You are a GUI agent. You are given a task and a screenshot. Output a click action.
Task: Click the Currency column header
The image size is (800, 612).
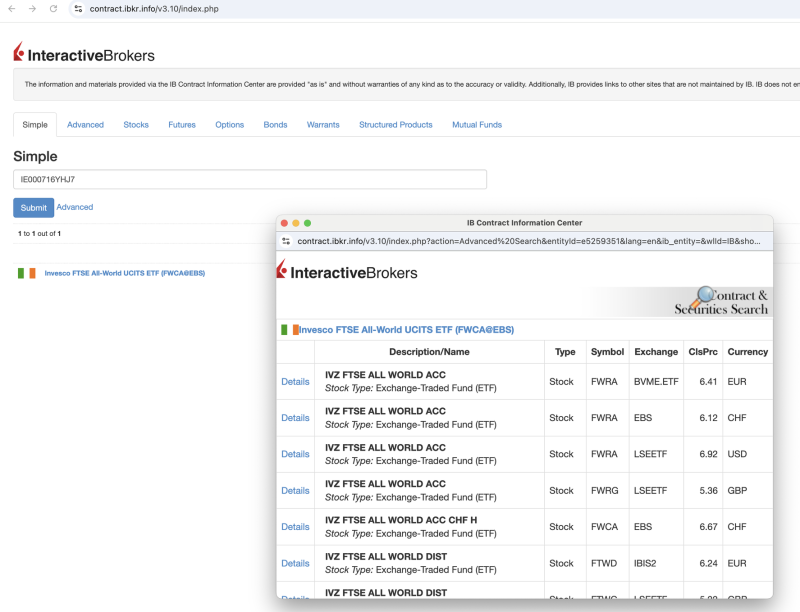coord(747,352)
